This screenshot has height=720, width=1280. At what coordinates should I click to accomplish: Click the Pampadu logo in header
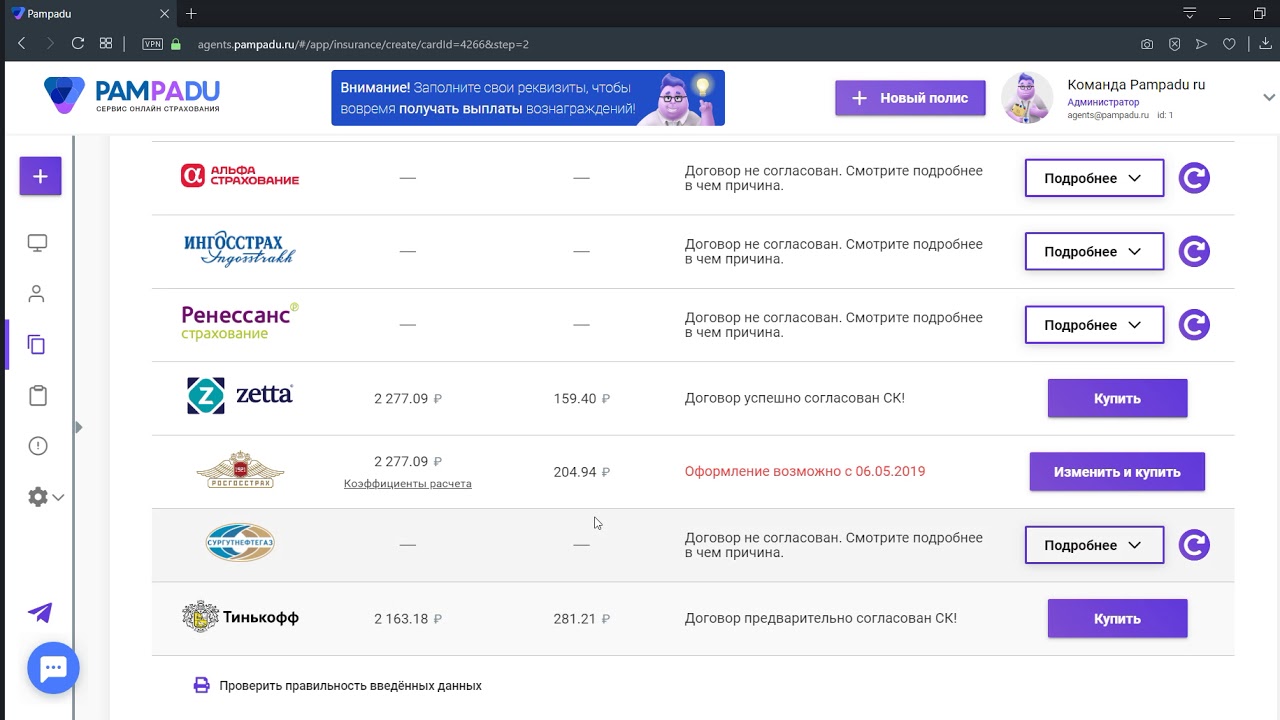point(132,96)
